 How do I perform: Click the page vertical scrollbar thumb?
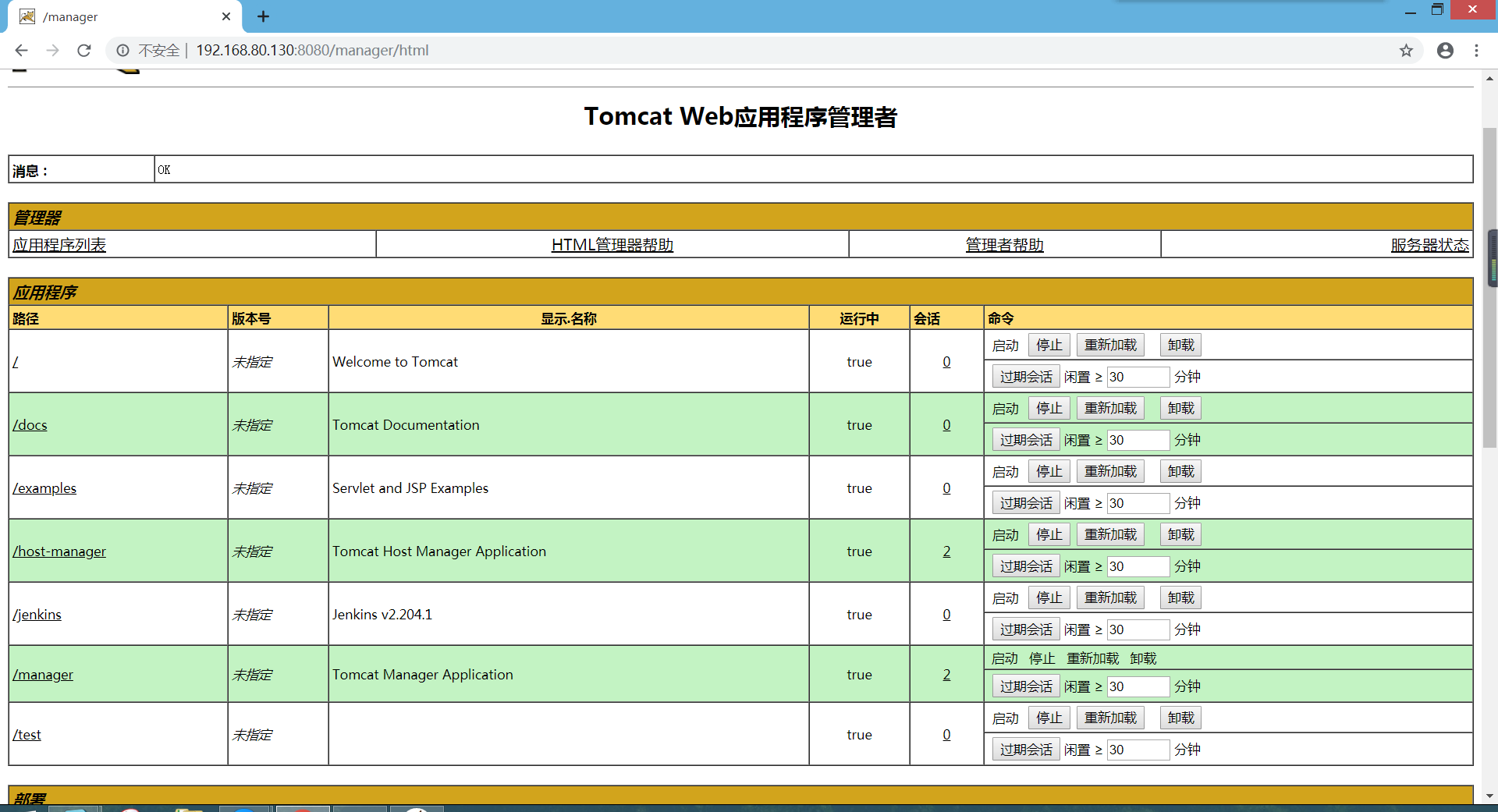pyautogui.click(x=1489, y=288)
